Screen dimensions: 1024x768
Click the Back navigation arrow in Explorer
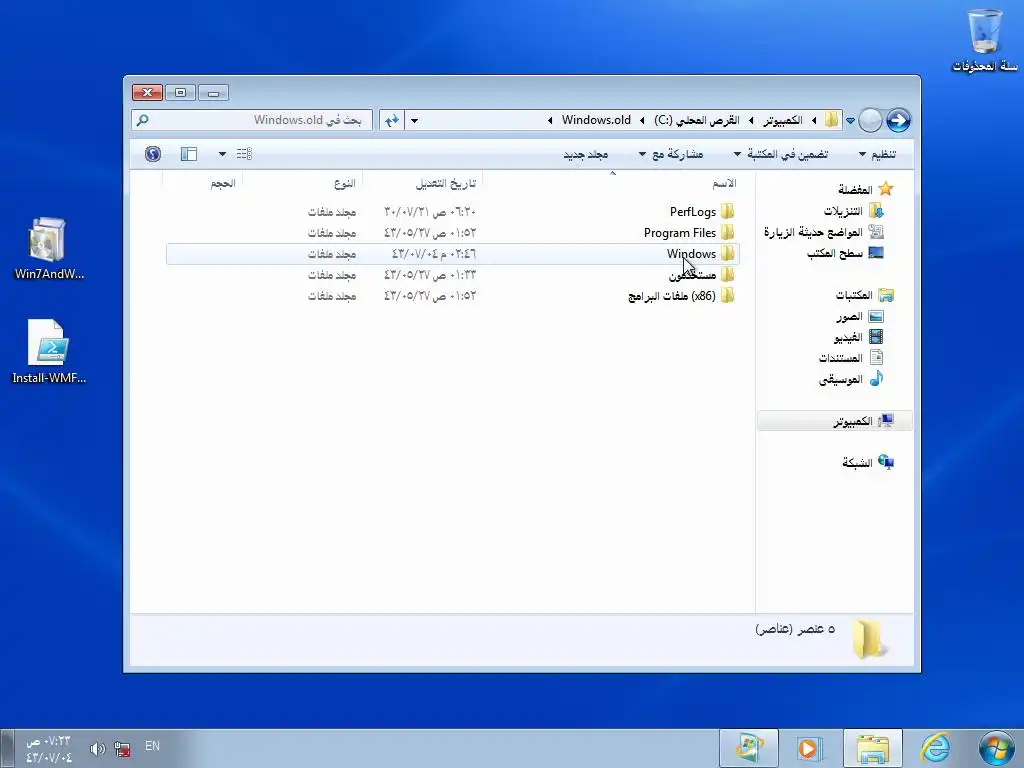pyautogui.click(x=899, y=120)
